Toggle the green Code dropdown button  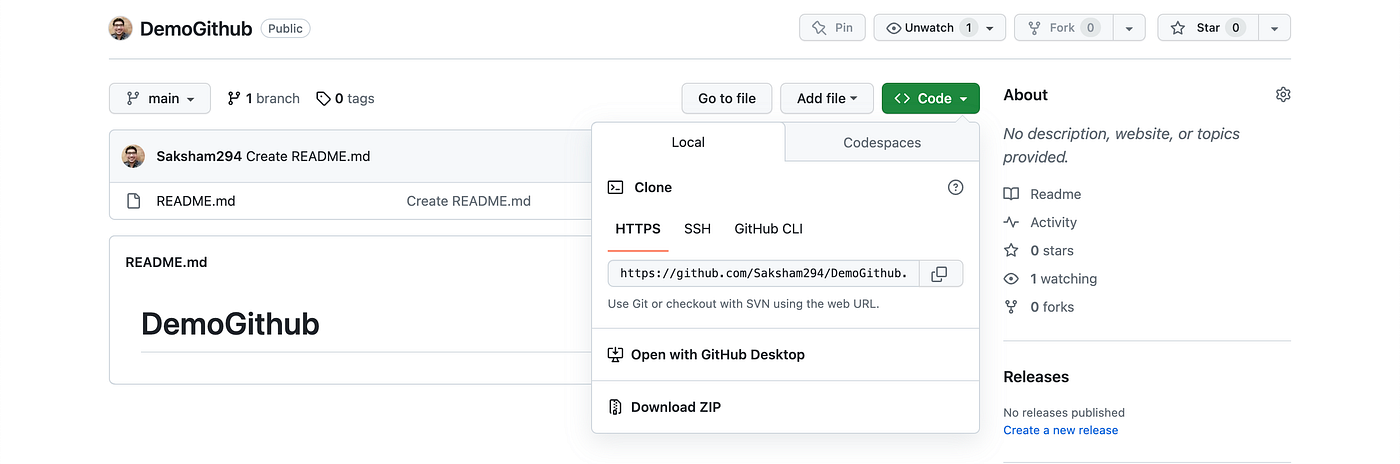click(930, 98)
